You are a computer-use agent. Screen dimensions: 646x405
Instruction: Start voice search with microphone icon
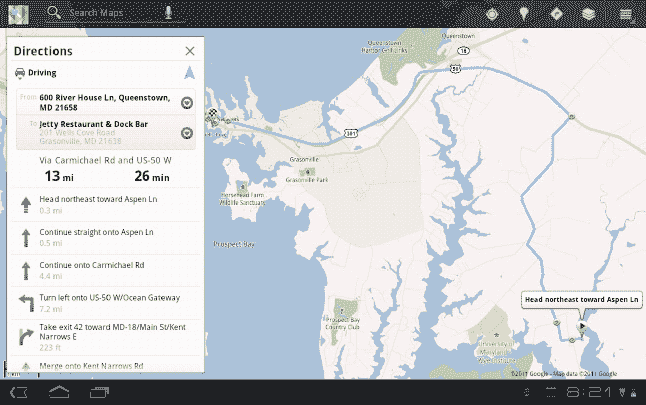pyautogui.click(x=168, y=13)
